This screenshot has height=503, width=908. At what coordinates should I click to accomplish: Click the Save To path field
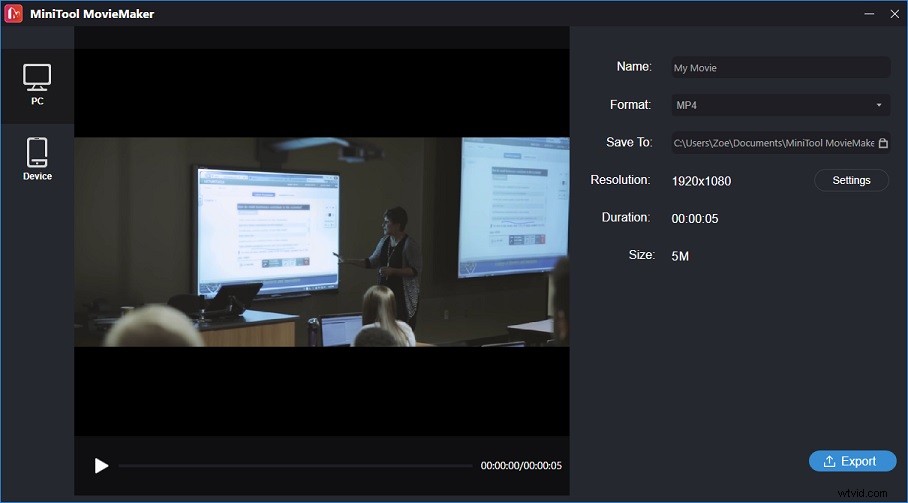(x=772, y=143)
